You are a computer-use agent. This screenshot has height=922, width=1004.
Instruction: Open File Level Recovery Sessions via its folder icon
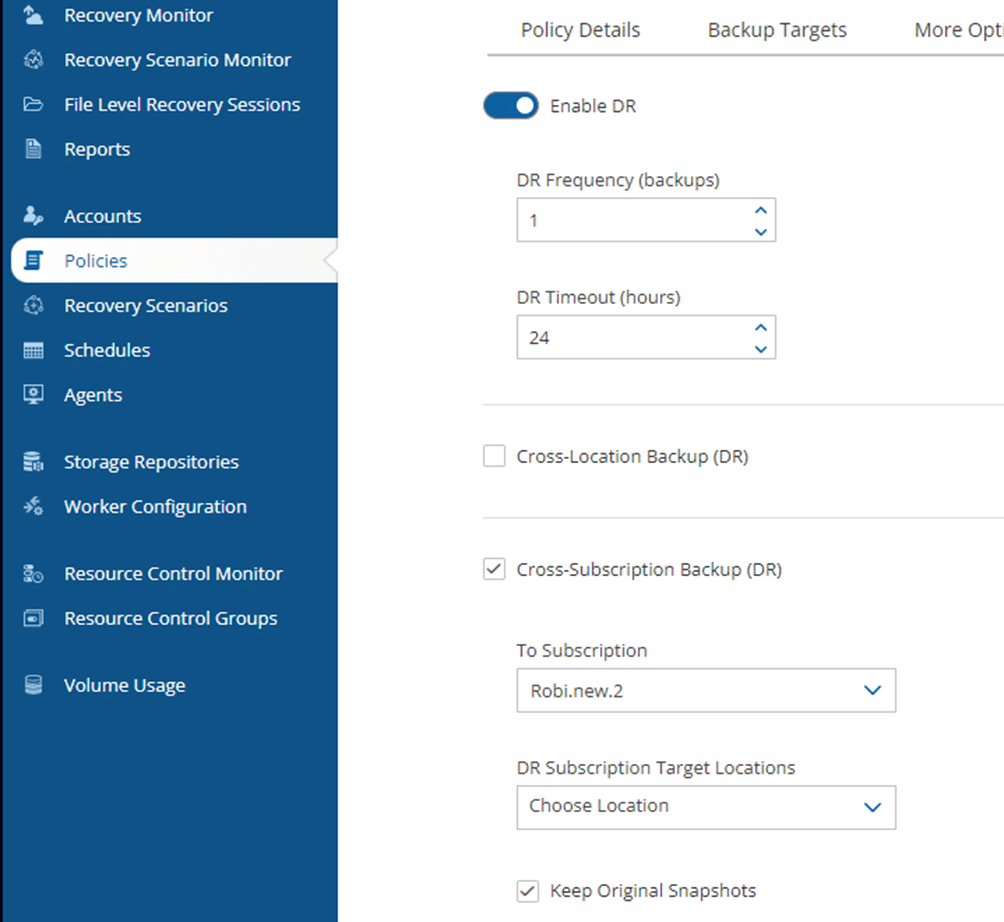click(32, 104)
